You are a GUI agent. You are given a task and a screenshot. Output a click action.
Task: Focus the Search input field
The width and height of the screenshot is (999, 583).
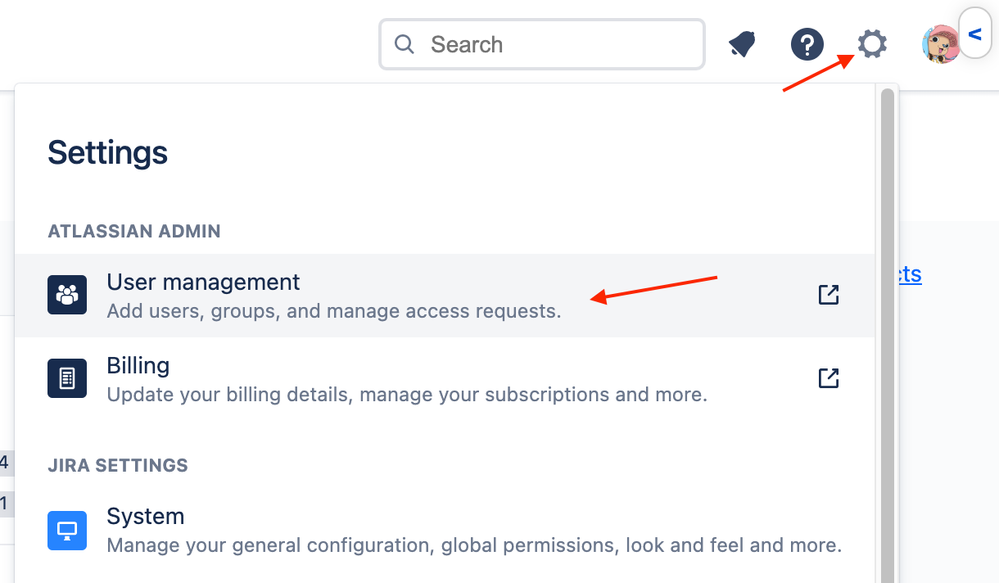click(542, 44)
